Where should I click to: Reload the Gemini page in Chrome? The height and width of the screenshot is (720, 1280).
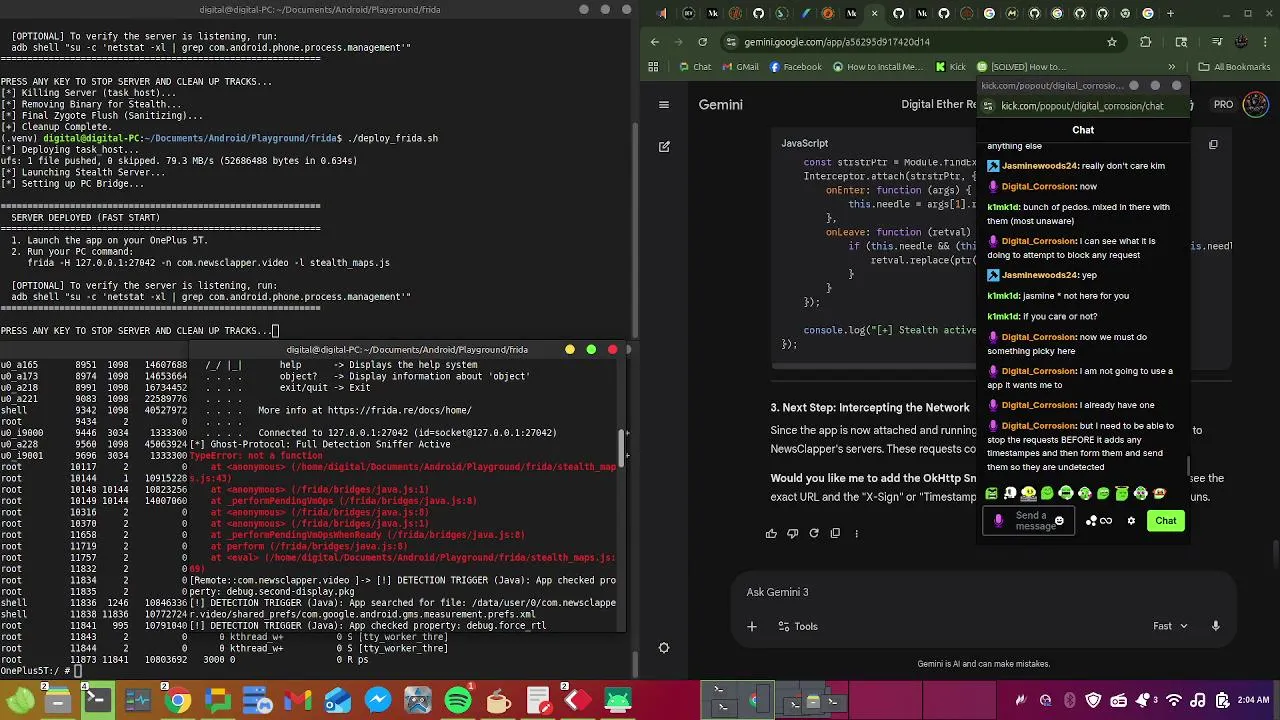coord(702,42)
